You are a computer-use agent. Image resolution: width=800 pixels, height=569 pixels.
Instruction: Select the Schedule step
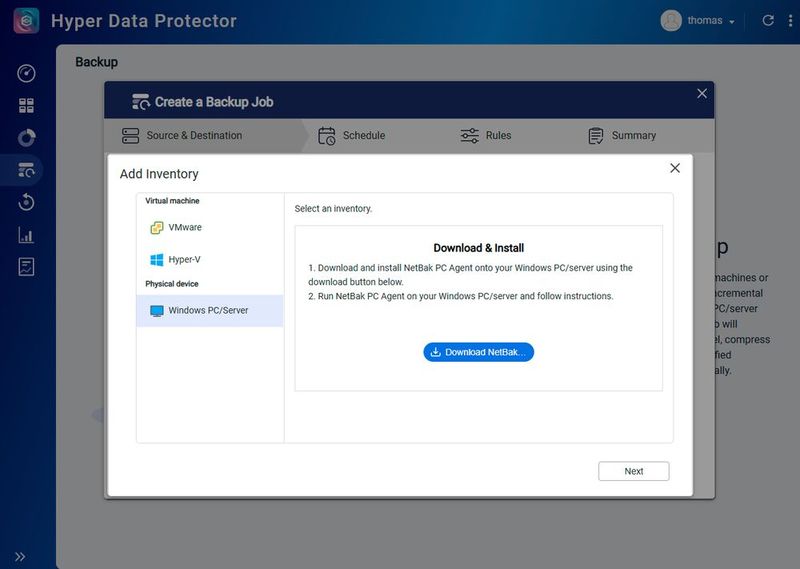coord(352,136)
